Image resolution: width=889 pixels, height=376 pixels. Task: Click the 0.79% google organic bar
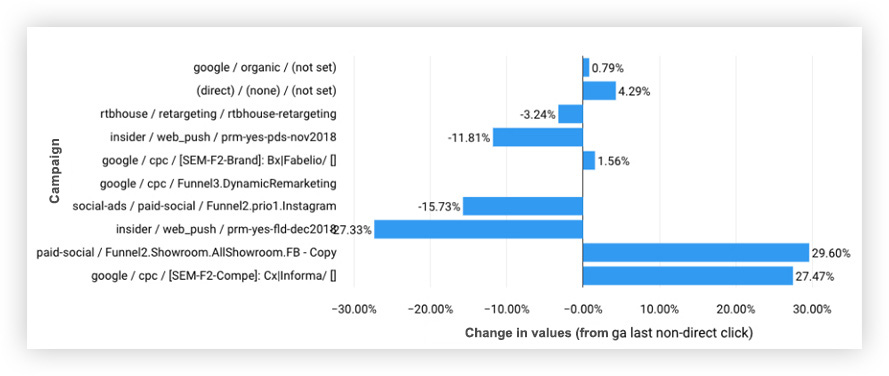[x=586, y=68]
